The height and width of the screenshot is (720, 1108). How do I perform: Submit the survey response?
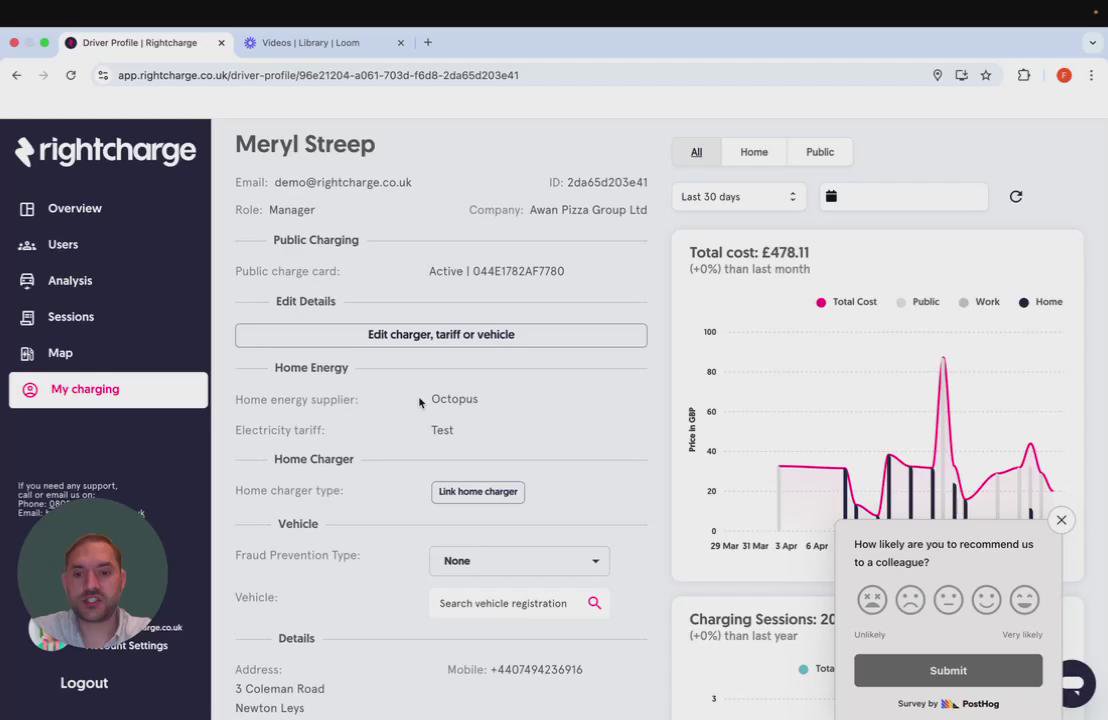point(948,671)
